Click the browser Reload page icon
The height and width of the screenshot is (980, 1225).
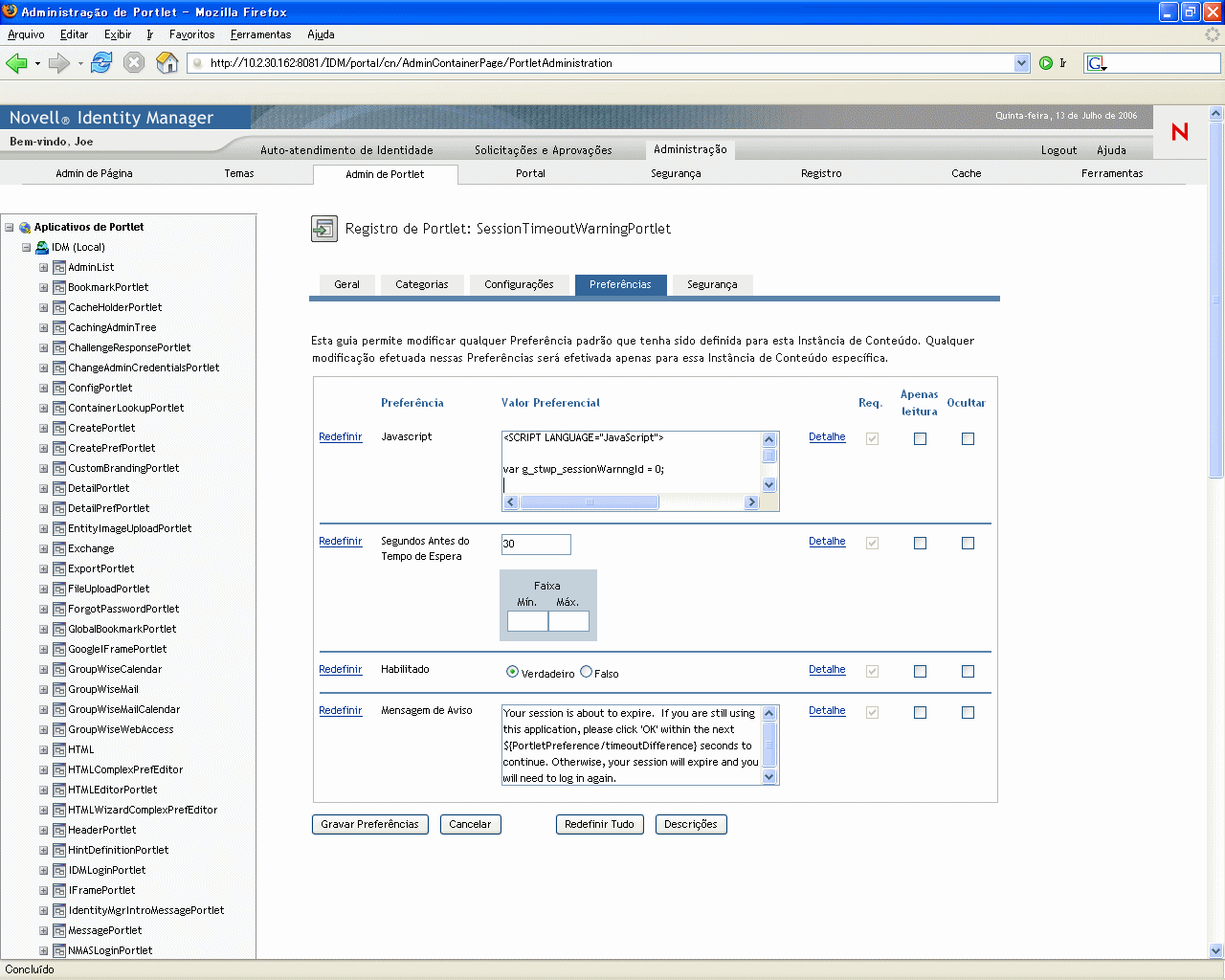click(x=101, y=63)
